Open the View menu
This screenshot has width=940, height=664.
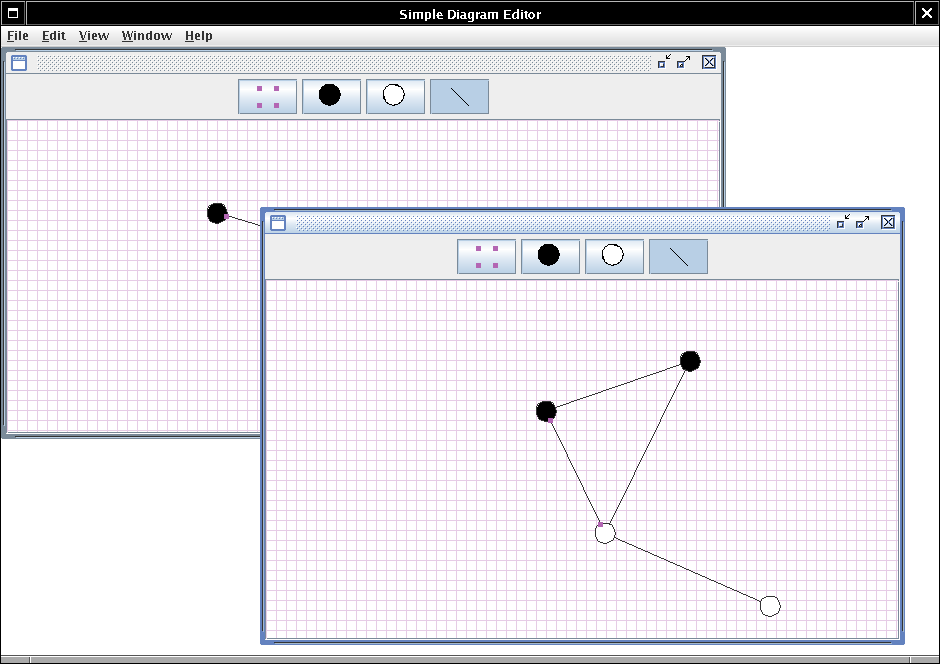pyautogui.click(x=94, y=36)
